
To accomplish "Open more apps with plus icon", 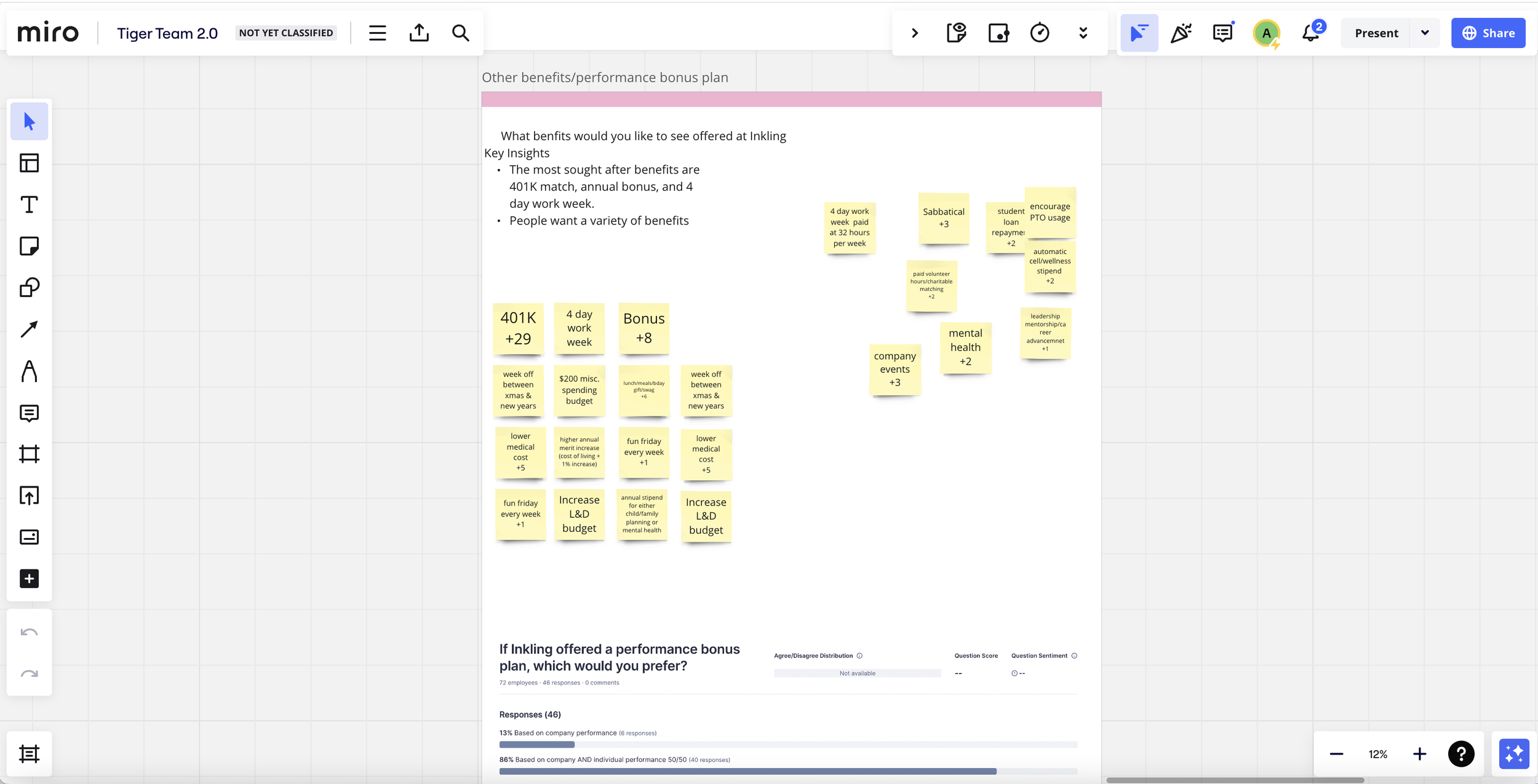I will 29,579.
